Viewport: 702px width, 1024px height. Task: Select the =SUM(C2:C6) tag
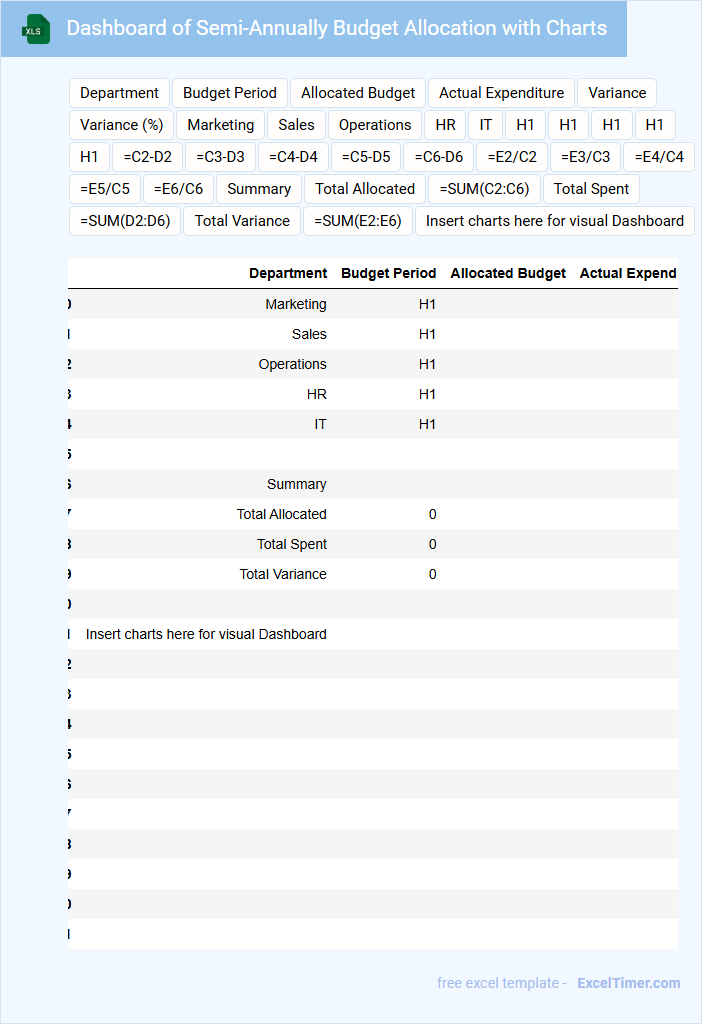click(x=485, y=189)
